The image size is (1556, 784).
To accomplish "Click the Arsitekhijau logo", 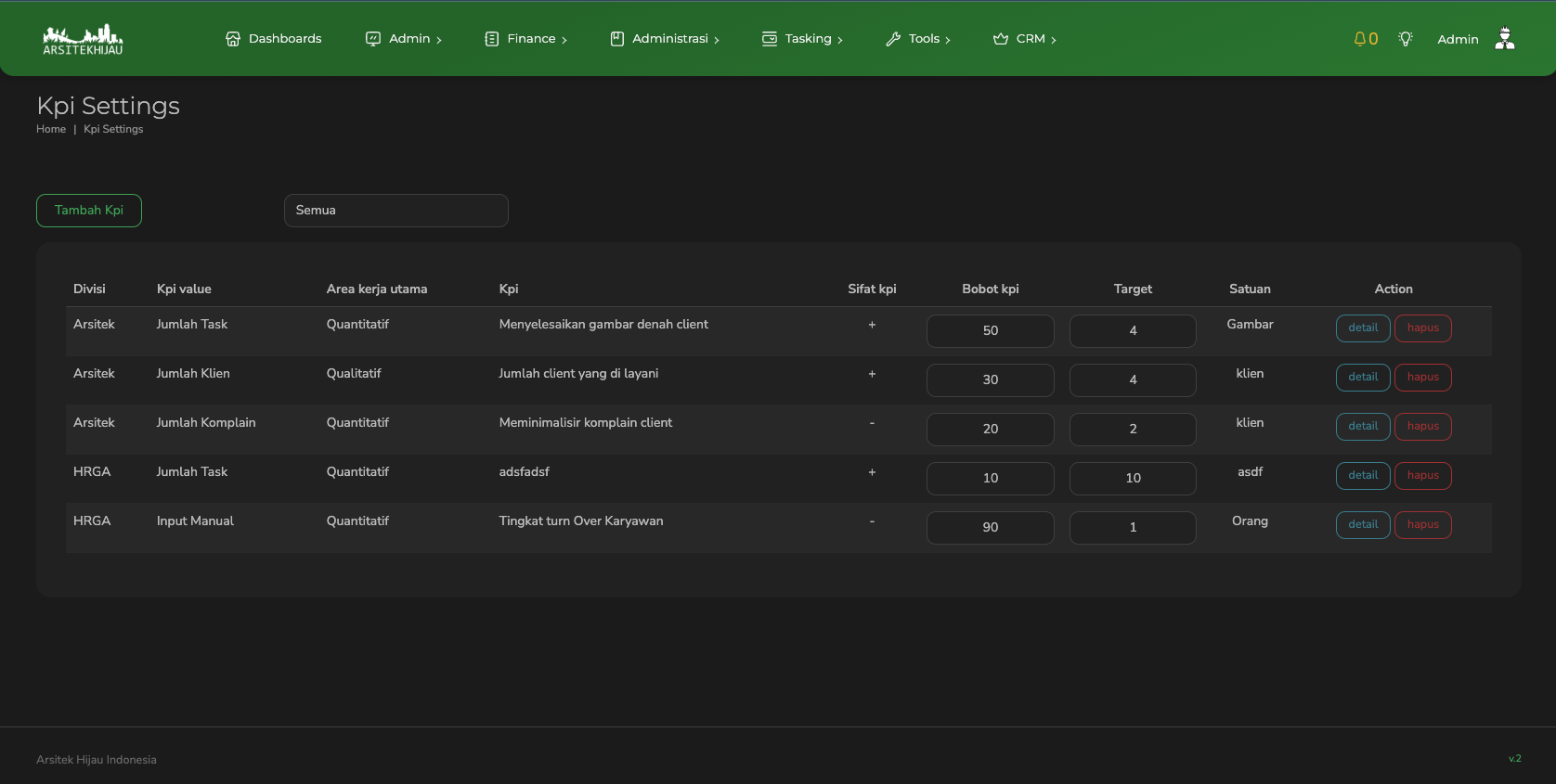I will tap(83, 39).
